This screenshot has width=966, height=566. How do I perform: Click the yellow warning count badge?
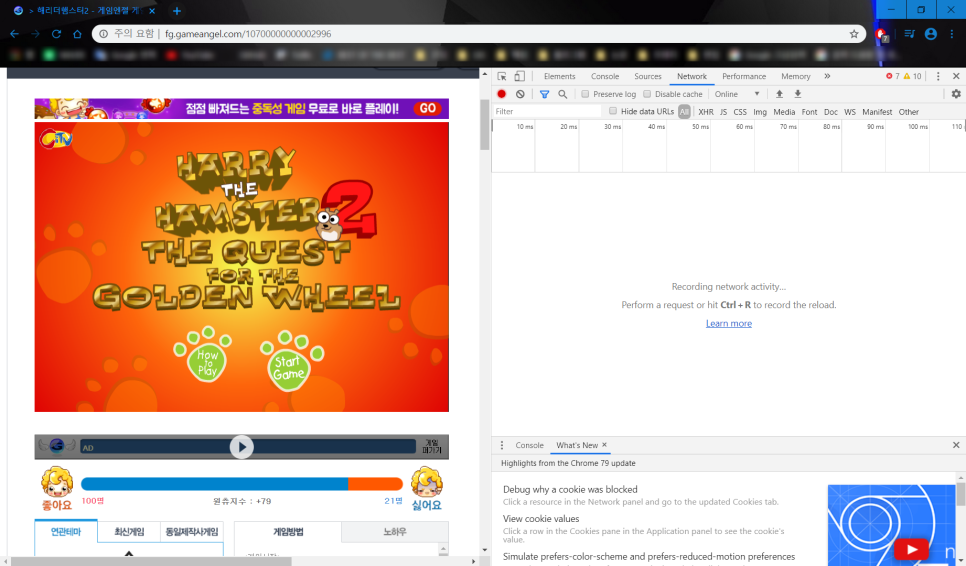912,76
